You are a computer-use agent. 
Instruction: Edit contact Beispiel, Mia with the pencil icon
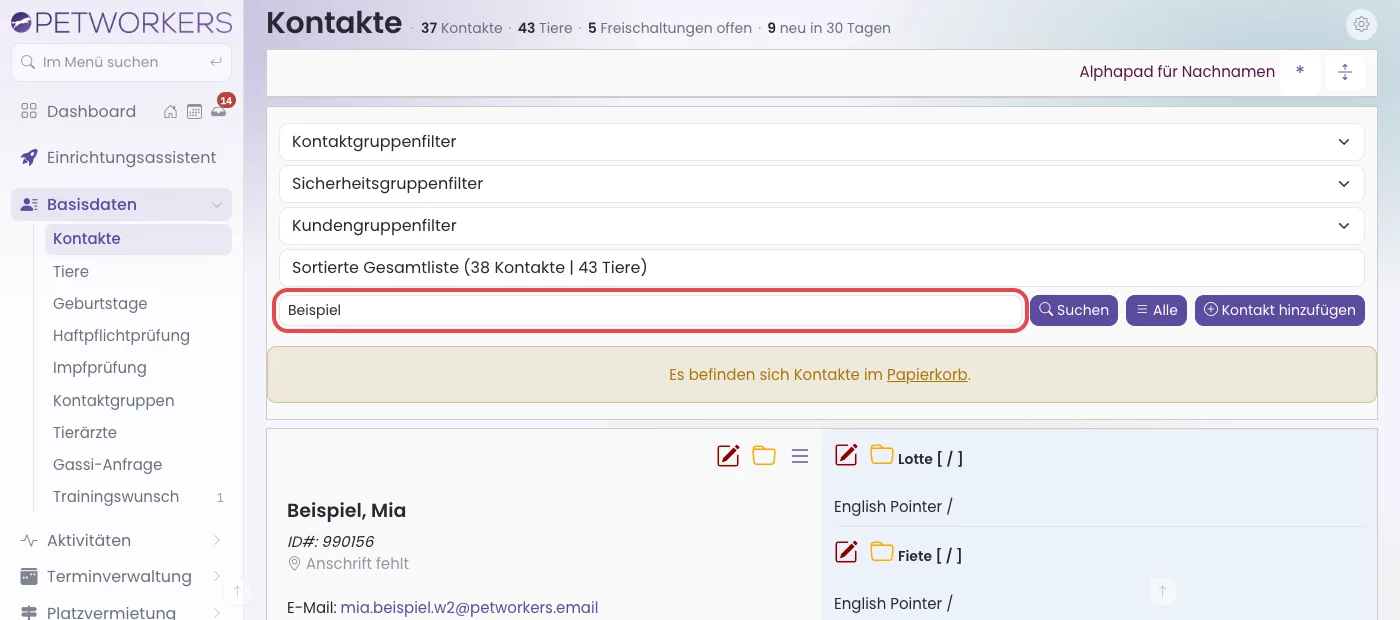728,456
